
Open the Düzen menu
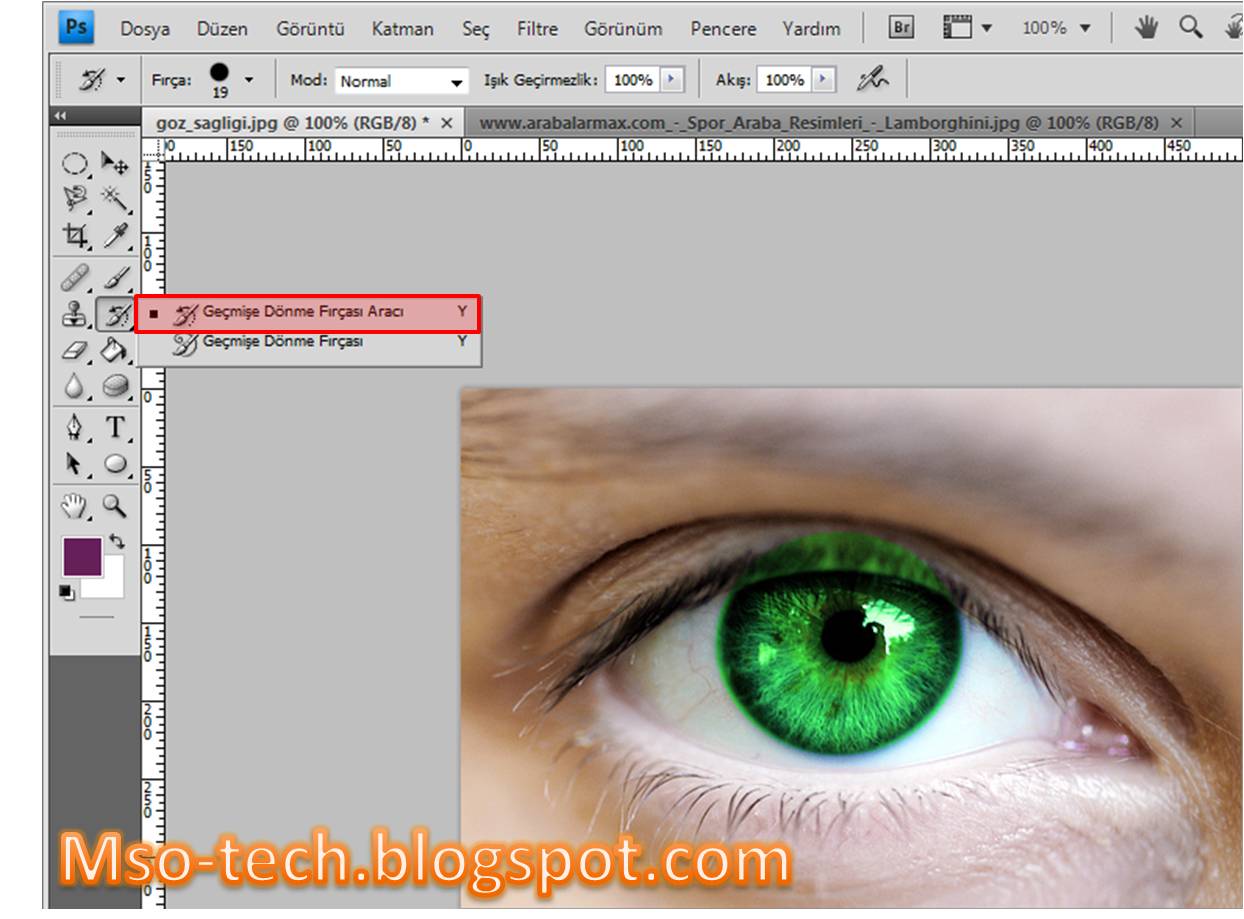[x=222, y=29]
